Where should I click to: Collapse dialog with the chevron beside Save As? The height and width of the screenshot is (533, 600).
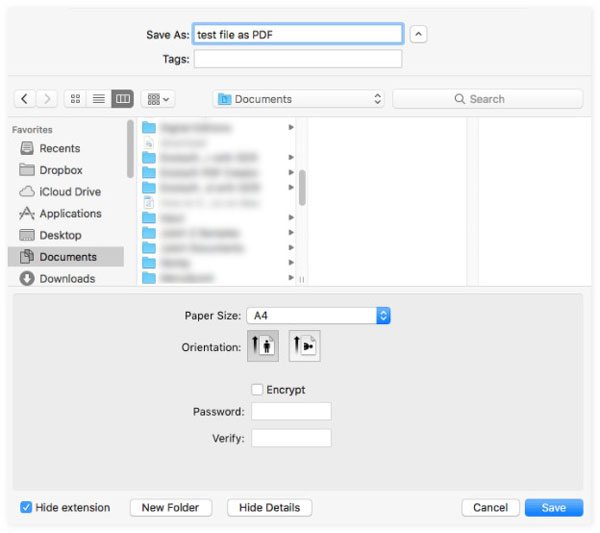click(x=418, y=34)
